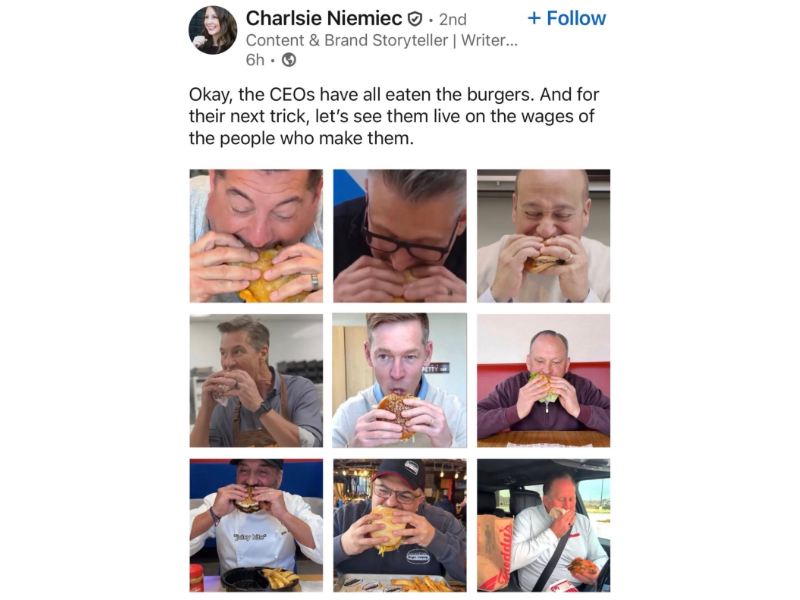Open photo of chef in white coat
The image size is (800, 600).
click(x=256, y=525)
